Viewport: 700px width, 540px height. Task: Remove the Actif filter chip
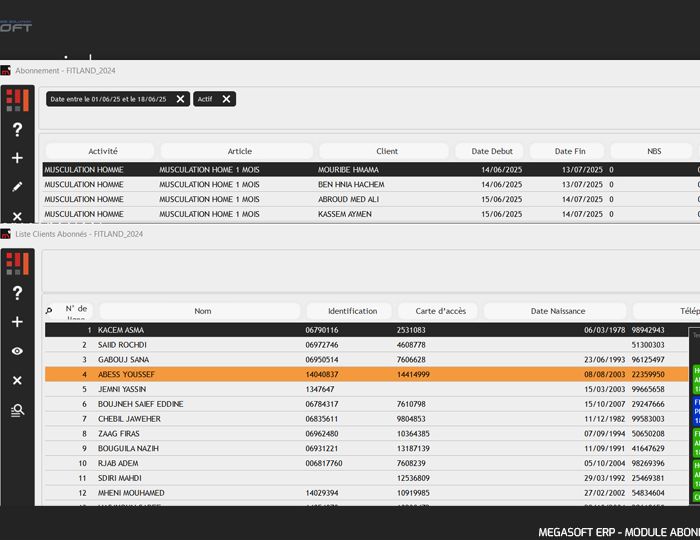coord(226,99)
